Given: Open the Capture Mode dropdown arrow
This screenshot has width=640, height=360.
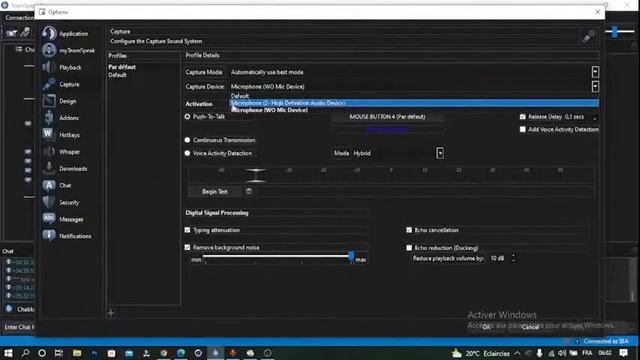Looking at the screenshot, I should [595, 72].
